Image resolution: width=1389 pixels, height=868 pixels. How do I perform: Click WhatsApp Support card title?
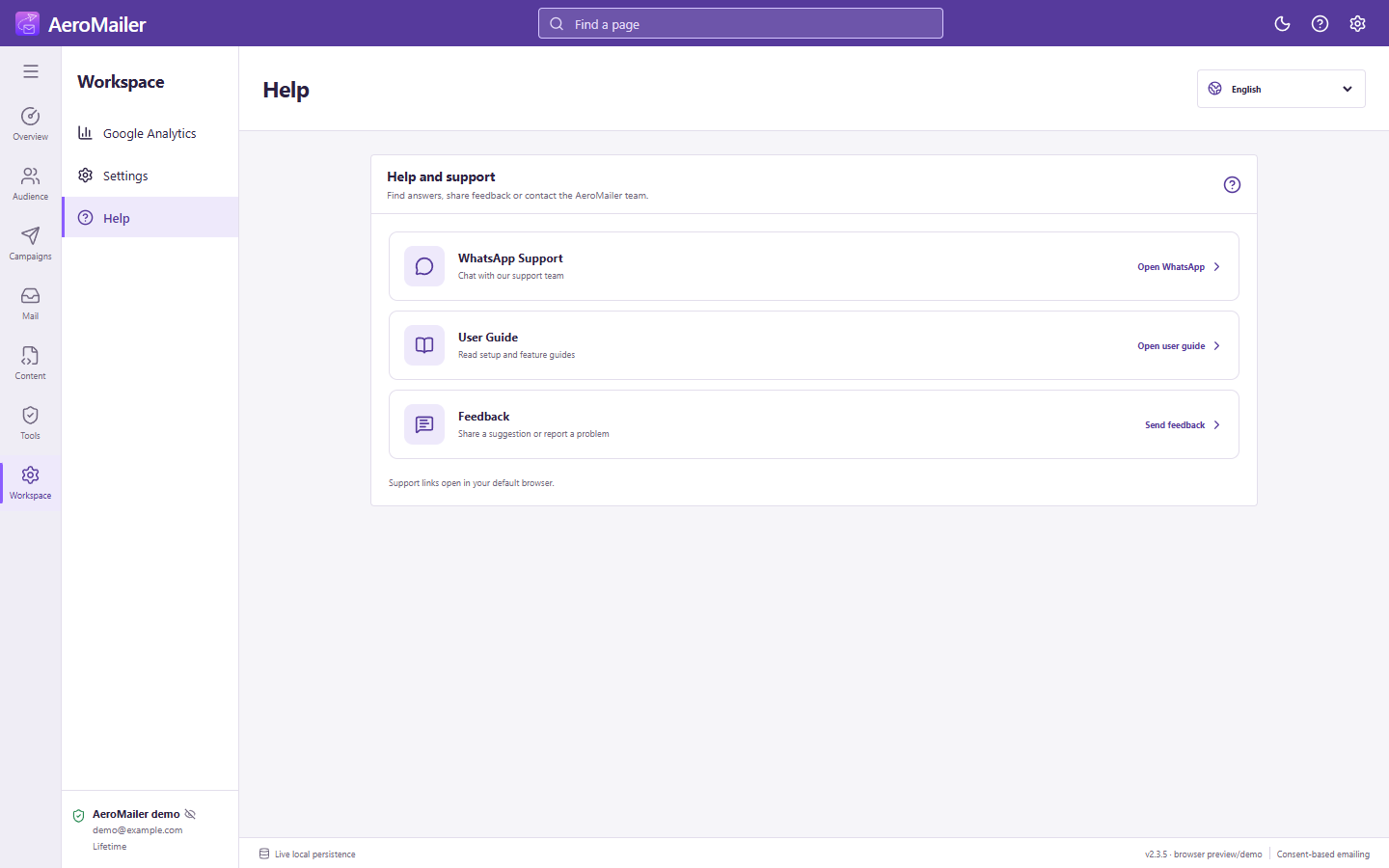510,258
